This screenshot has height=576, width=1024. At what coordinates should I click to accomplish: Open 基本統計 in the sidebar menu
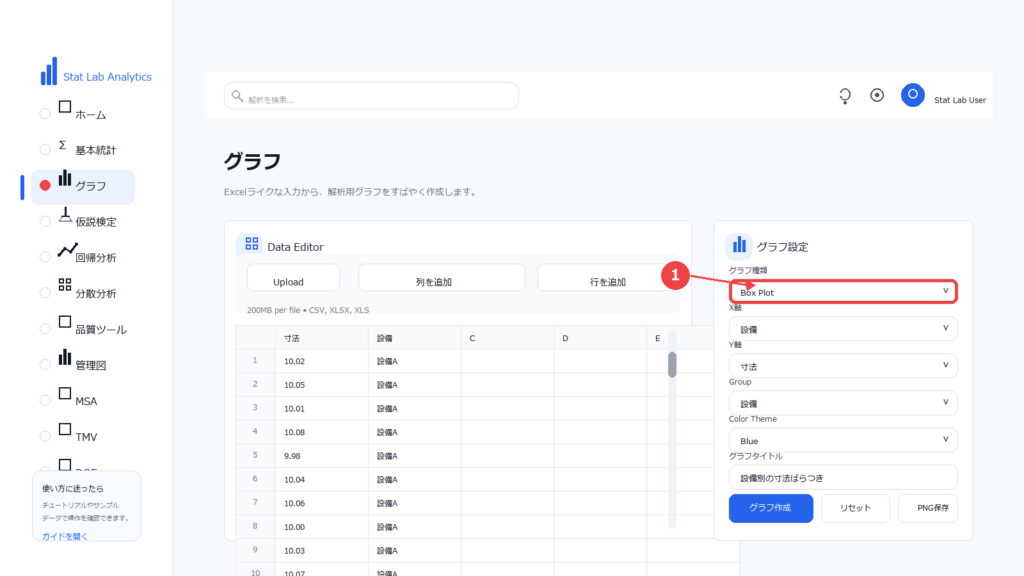(95, 150)
